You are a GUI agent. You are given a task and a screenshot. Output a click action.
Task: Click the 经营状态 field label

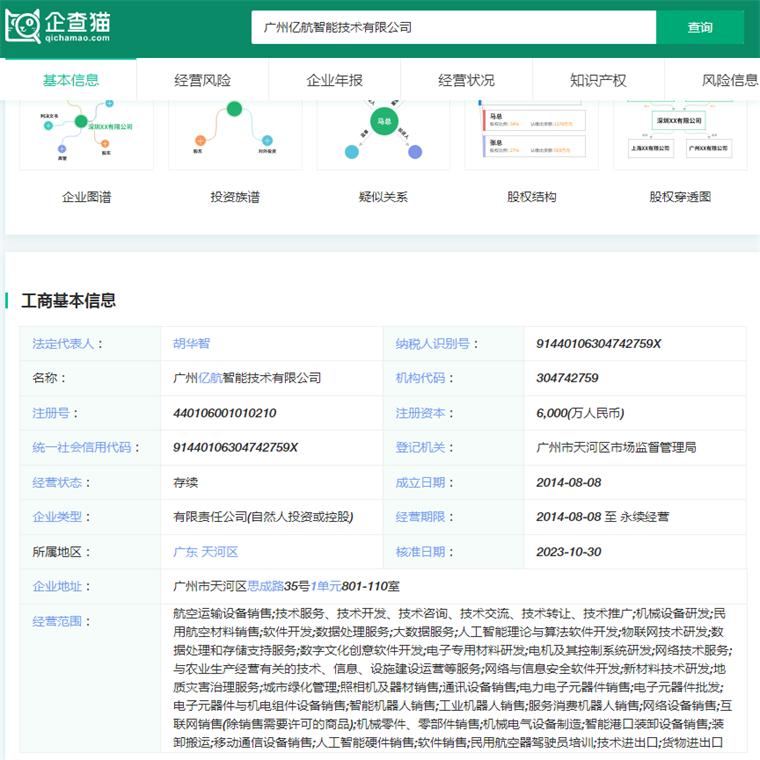(x=57, y=482)
